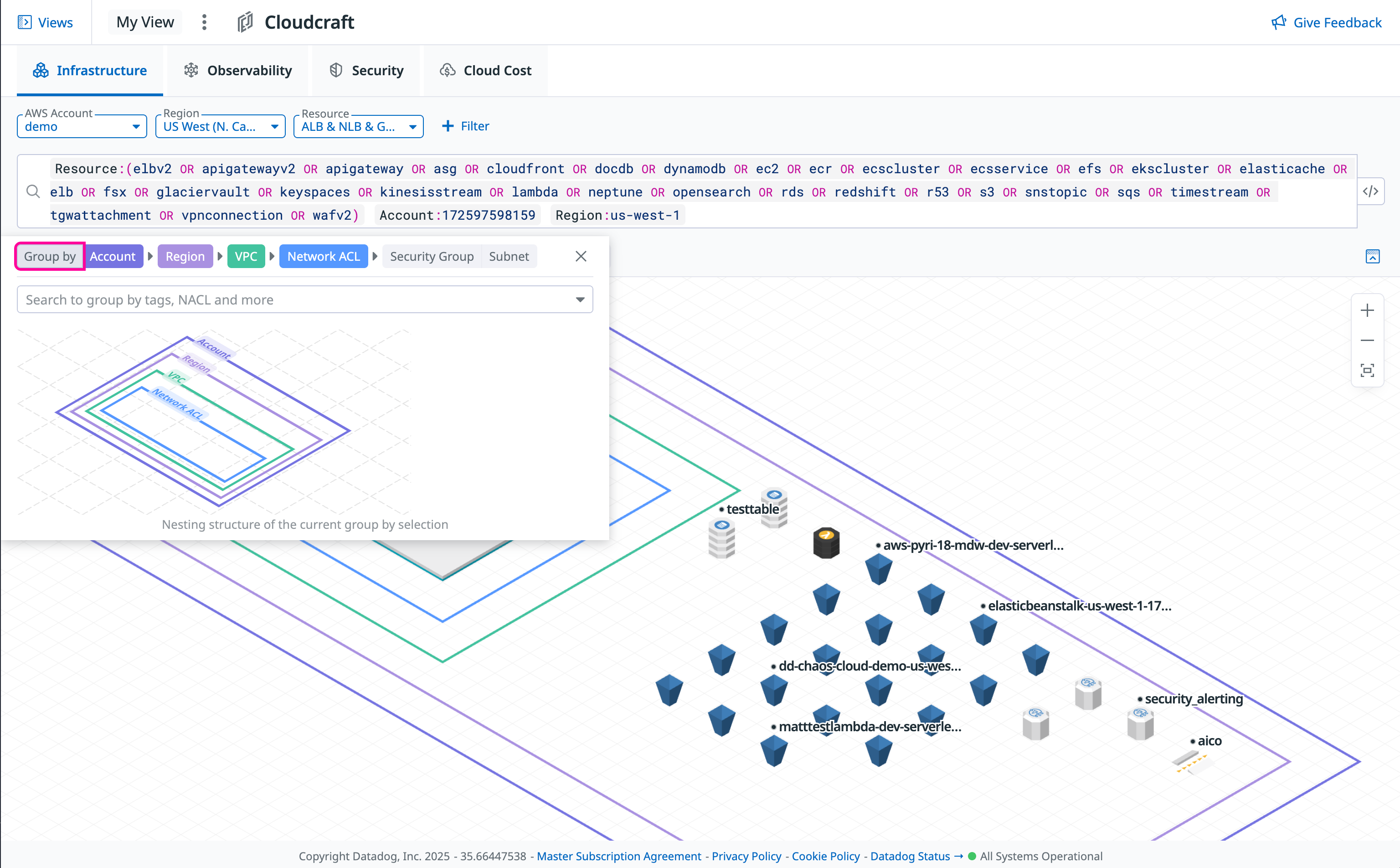Open Master Subscription Agreement link
Image resolution: width=1400 pixels, height=868 pixels.
point(618,856)
